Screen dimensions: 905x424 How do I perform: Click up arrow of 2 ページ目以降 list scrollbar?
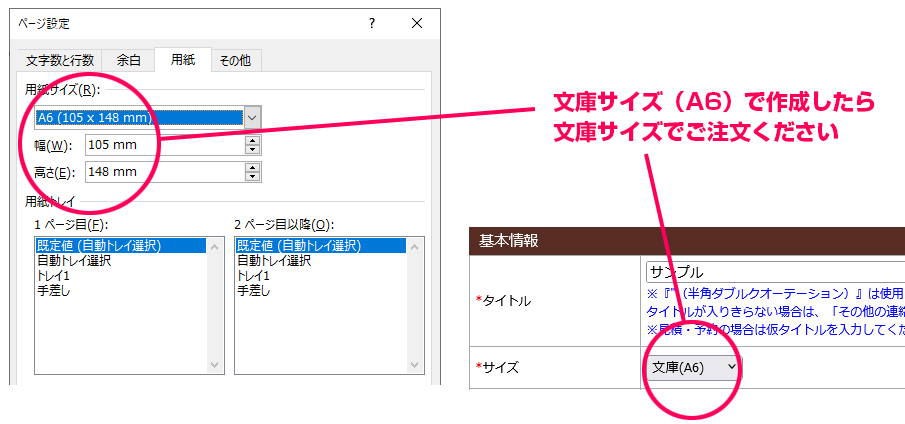415,246
